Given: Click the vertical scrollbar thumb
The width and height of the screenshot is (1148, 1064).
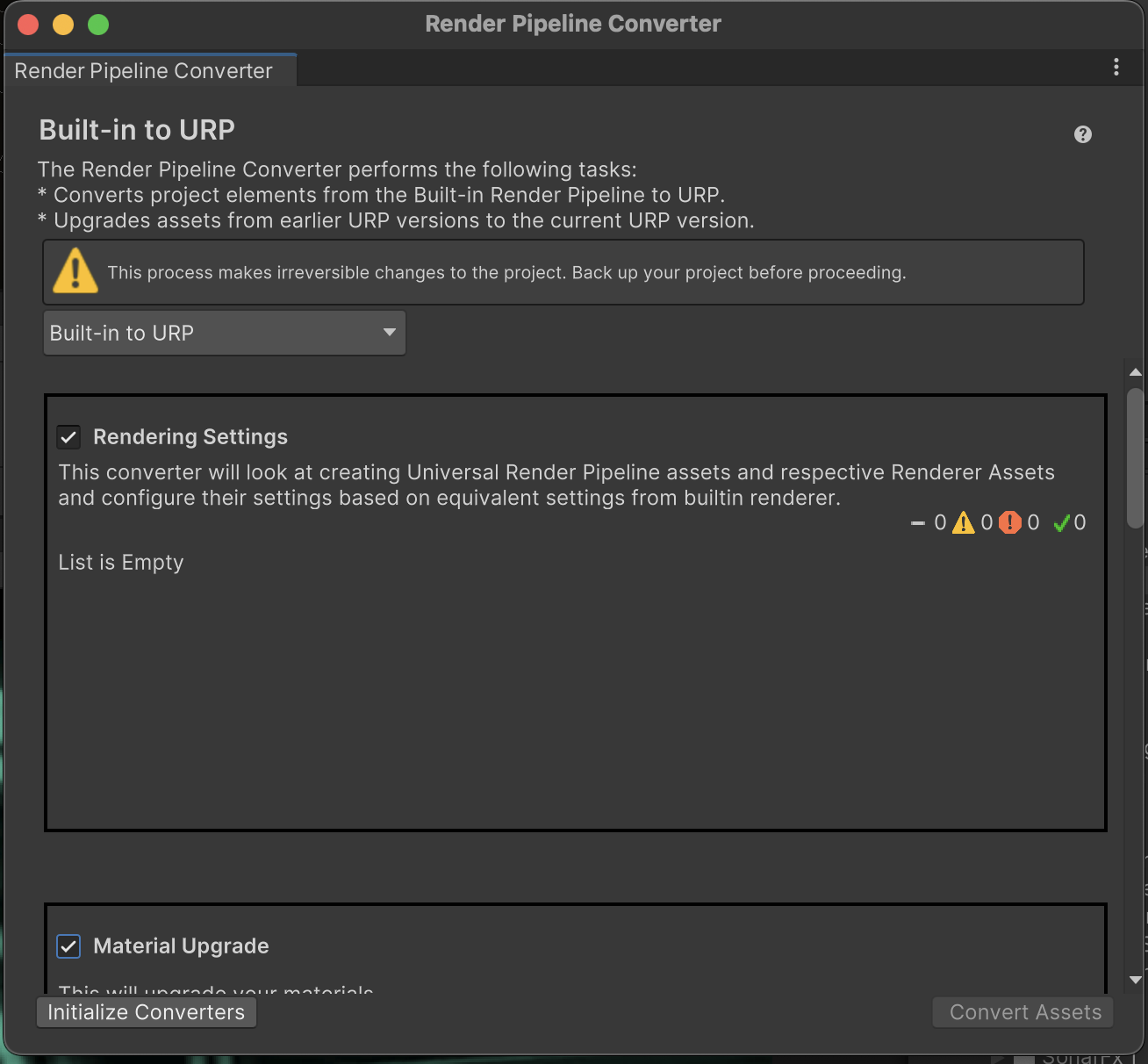Looking at the screenshot, I should pyautogui.click(x=1135, y=458).
